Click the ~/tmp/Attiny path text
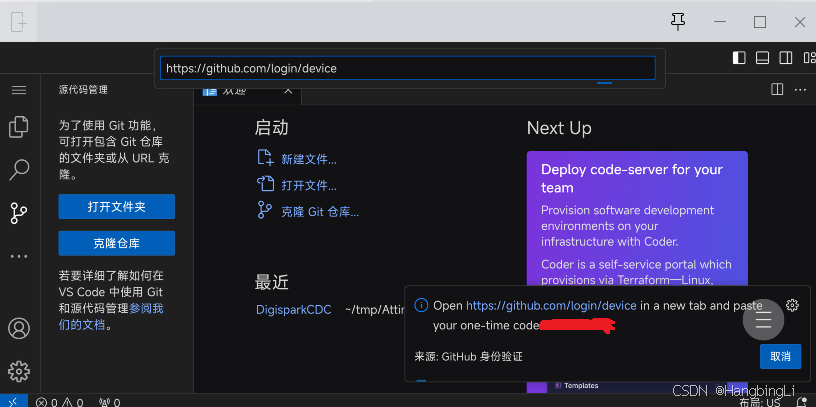This screenshot has height=407, width=816. [x=375, y=310]
